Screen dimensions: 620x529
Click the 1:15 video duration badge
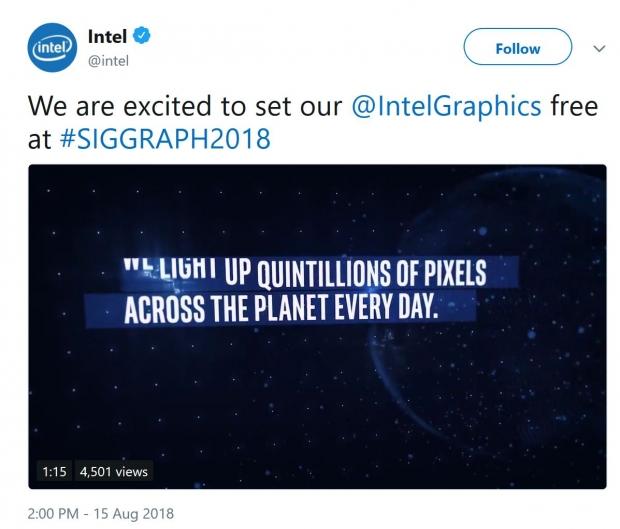coord(55,471)
